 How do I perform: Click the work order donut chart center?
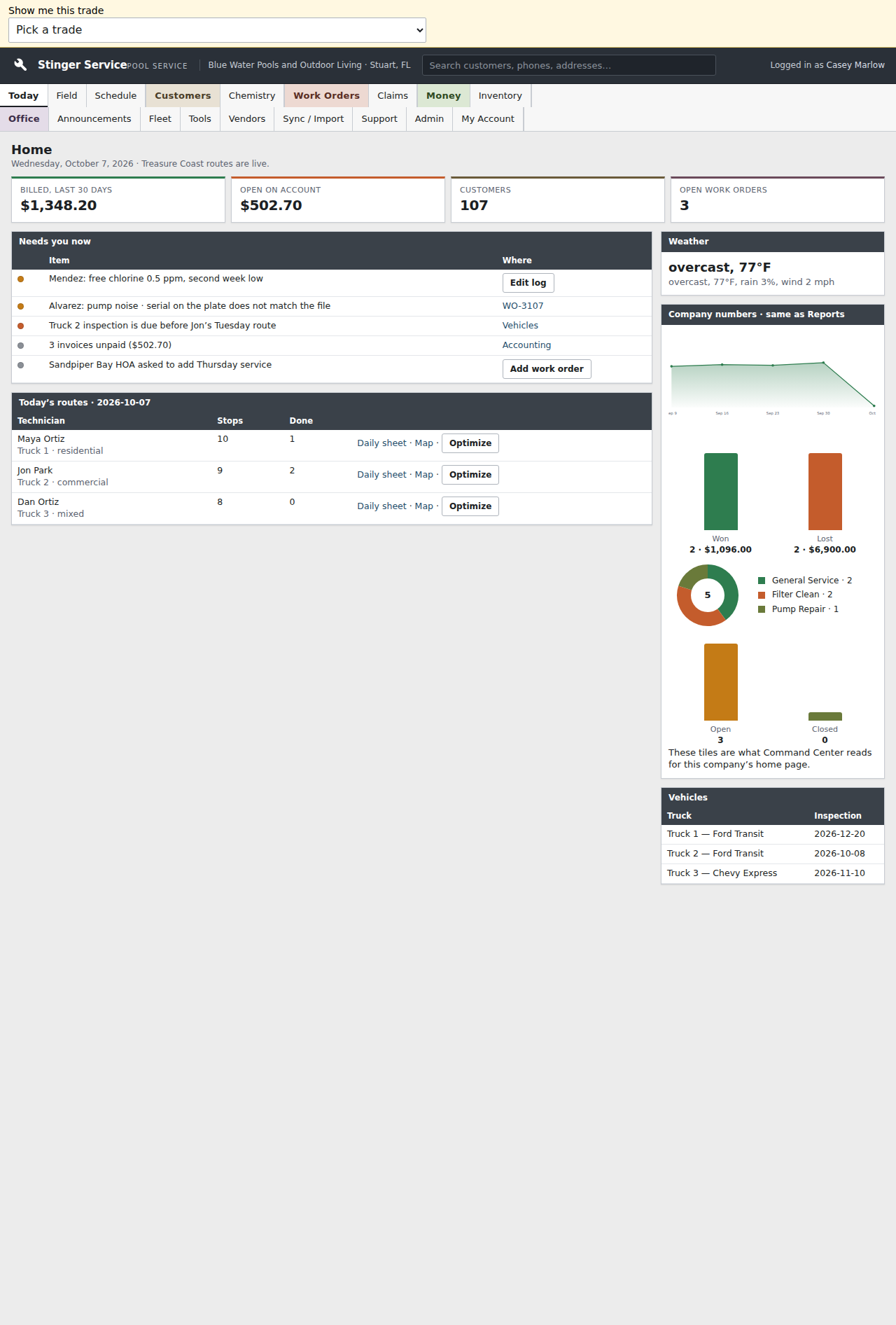(x=708, y=595)
